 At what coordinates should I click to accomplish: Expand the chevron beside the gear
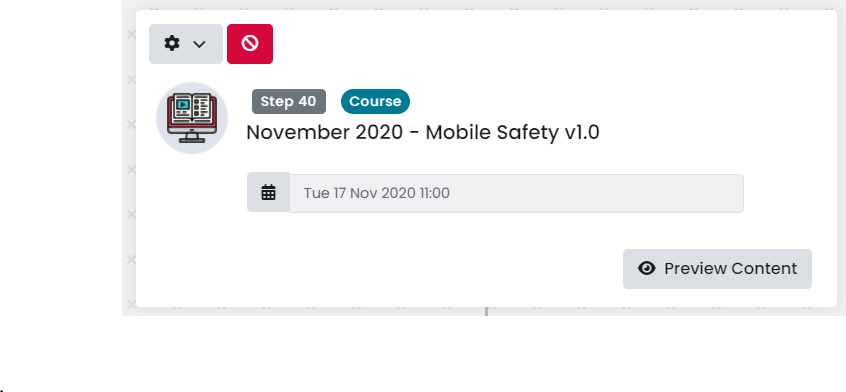(x=199, y=44)
